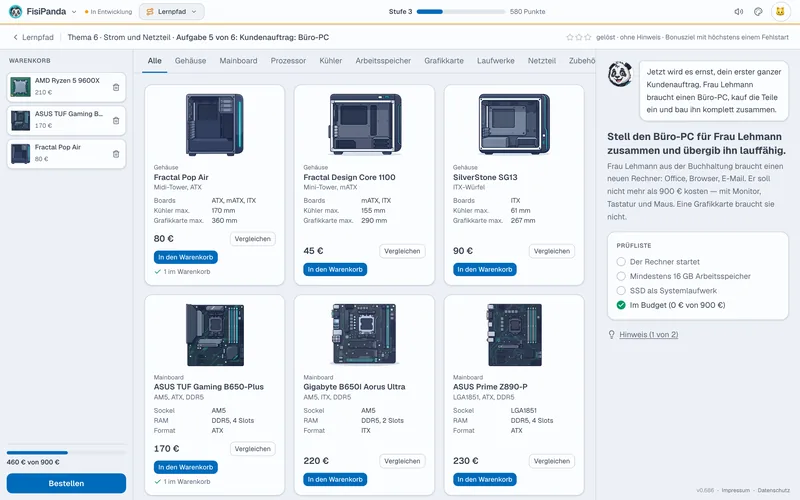
Task: Open the Impressum footer link
Action: point(736,490)
